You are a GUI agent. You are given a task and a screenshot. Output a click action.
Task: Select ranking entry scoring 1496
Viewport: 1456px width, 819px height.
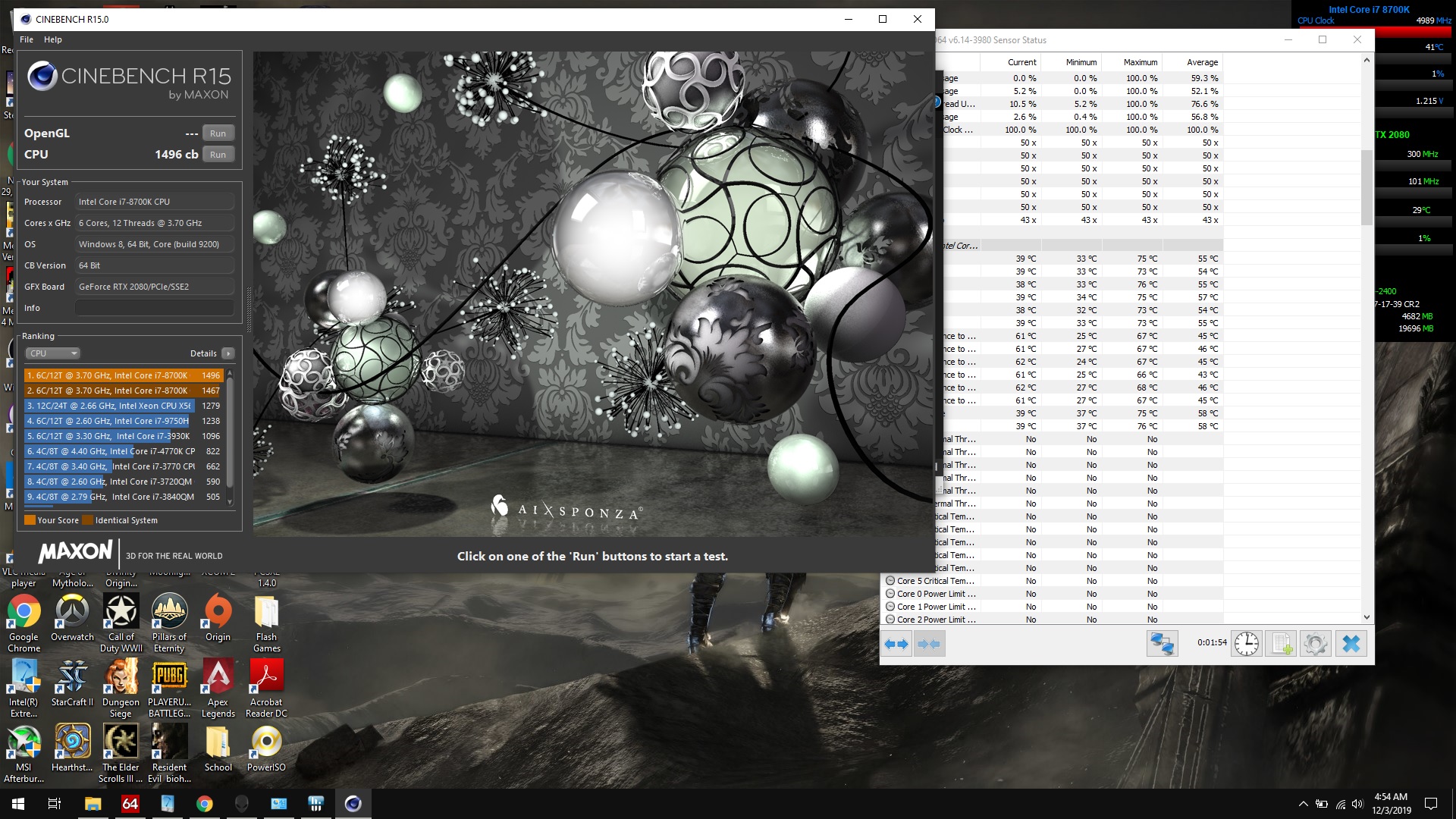[124, 375]
